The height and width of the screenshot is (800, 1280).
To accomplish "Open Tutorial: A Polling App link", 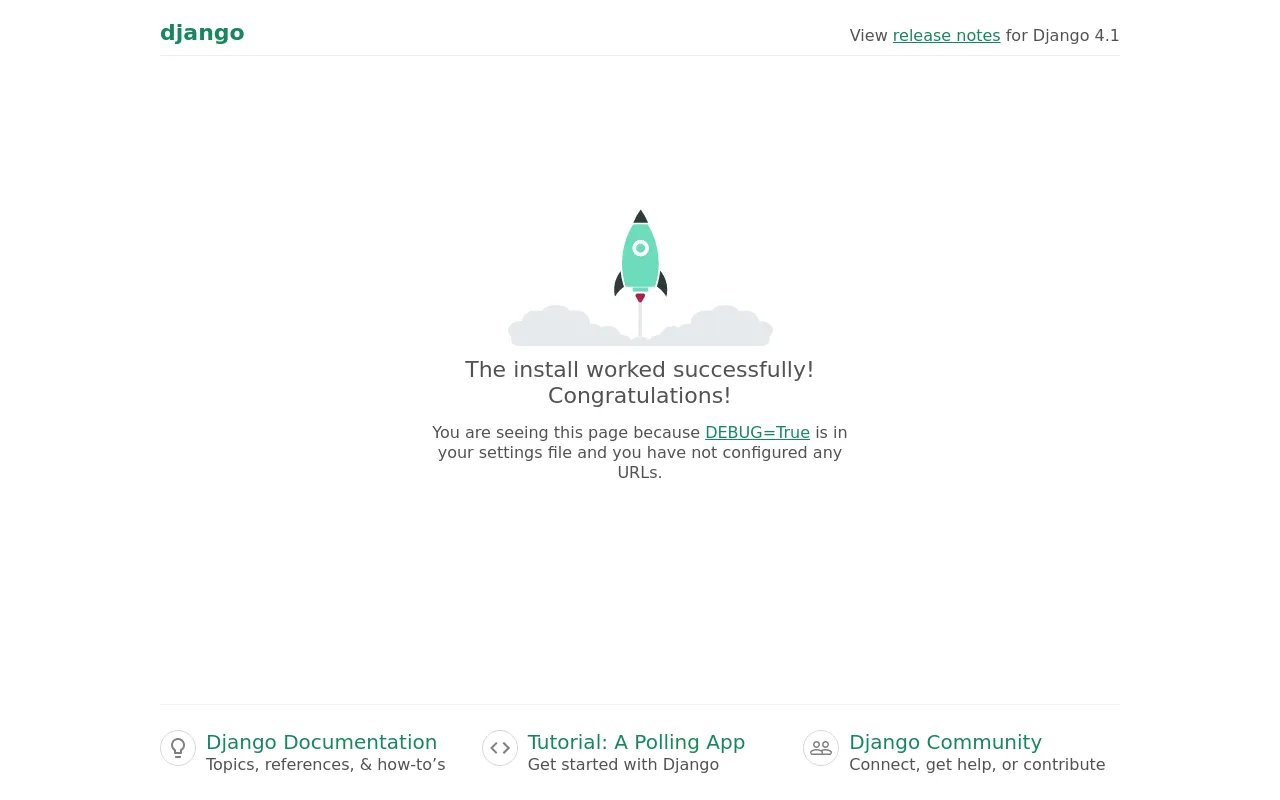I will [636, 742].
